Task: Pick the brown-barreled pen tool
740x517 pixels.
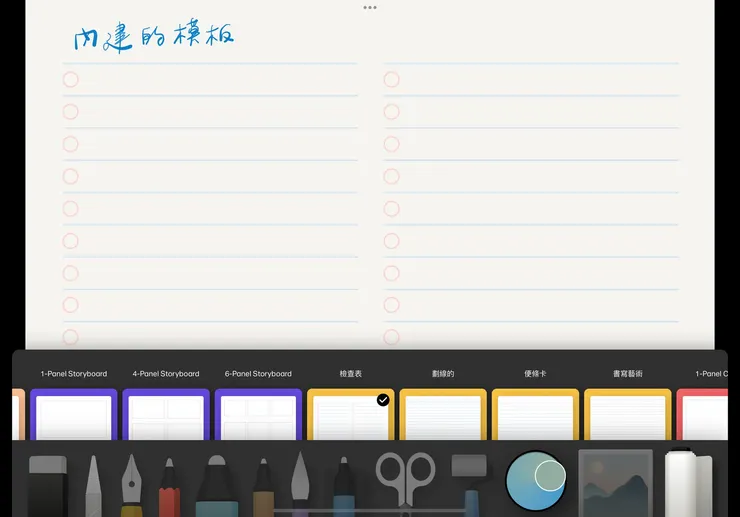Action: click(263, 487)
